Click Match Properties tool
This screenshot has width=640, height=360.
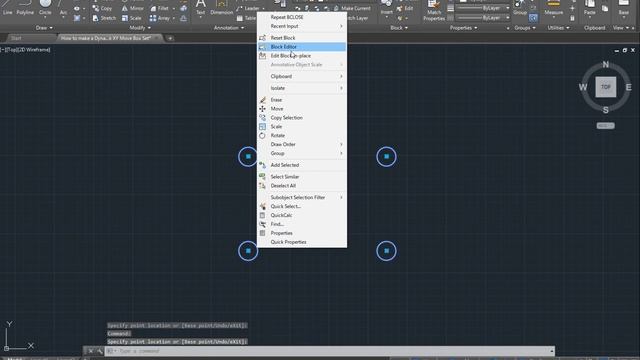[434, 11]
